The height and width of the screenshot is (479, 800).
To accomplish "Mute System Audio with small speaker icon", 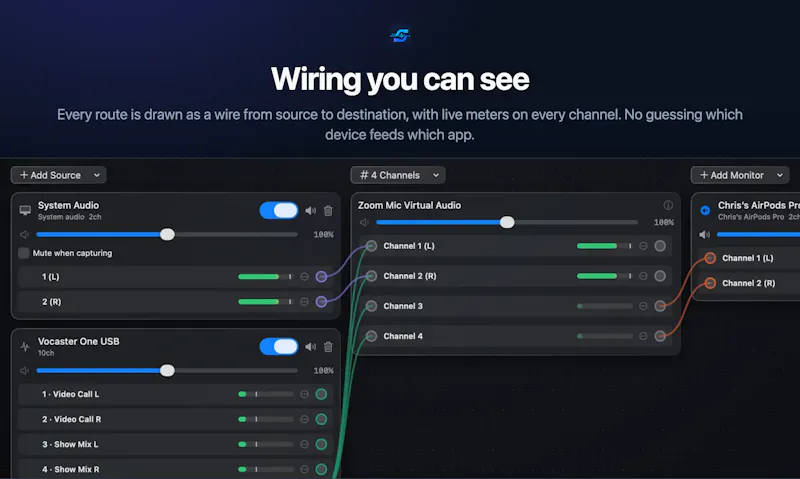I will 24,235.
